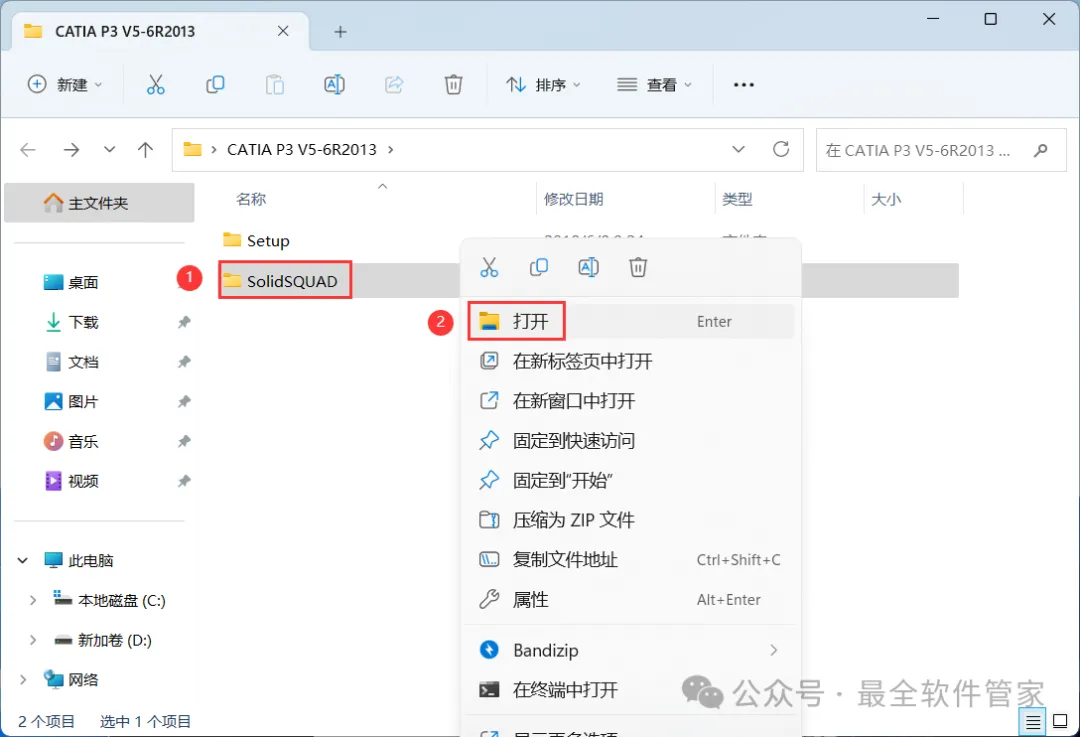Unpin 音乐 from quick access
Viewport: 1080px width, 737px height.
tap(184, 441)
